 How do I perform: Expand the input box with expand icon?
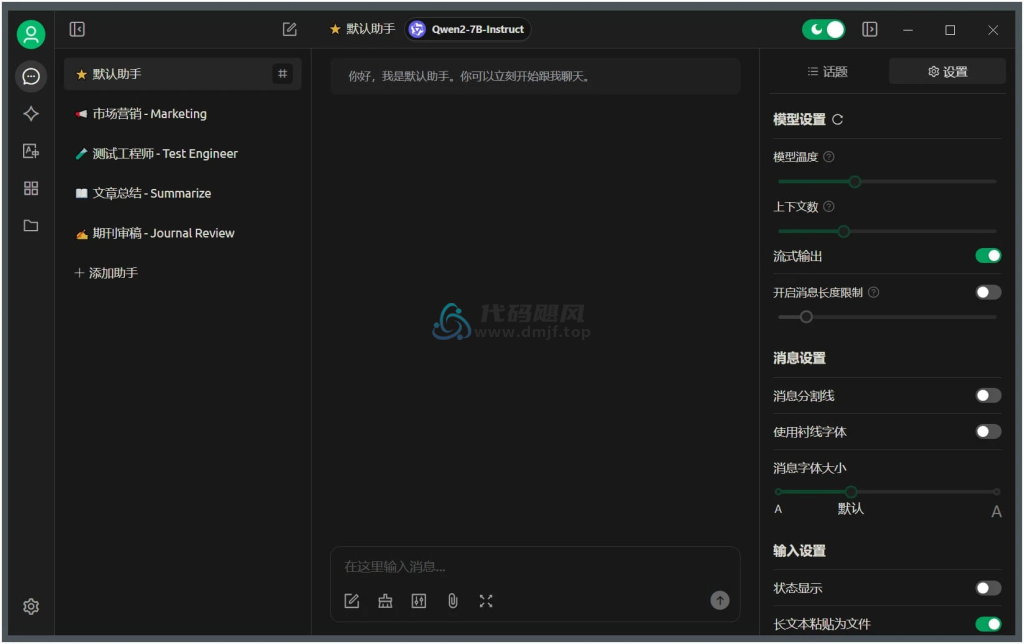pos(486,601)
